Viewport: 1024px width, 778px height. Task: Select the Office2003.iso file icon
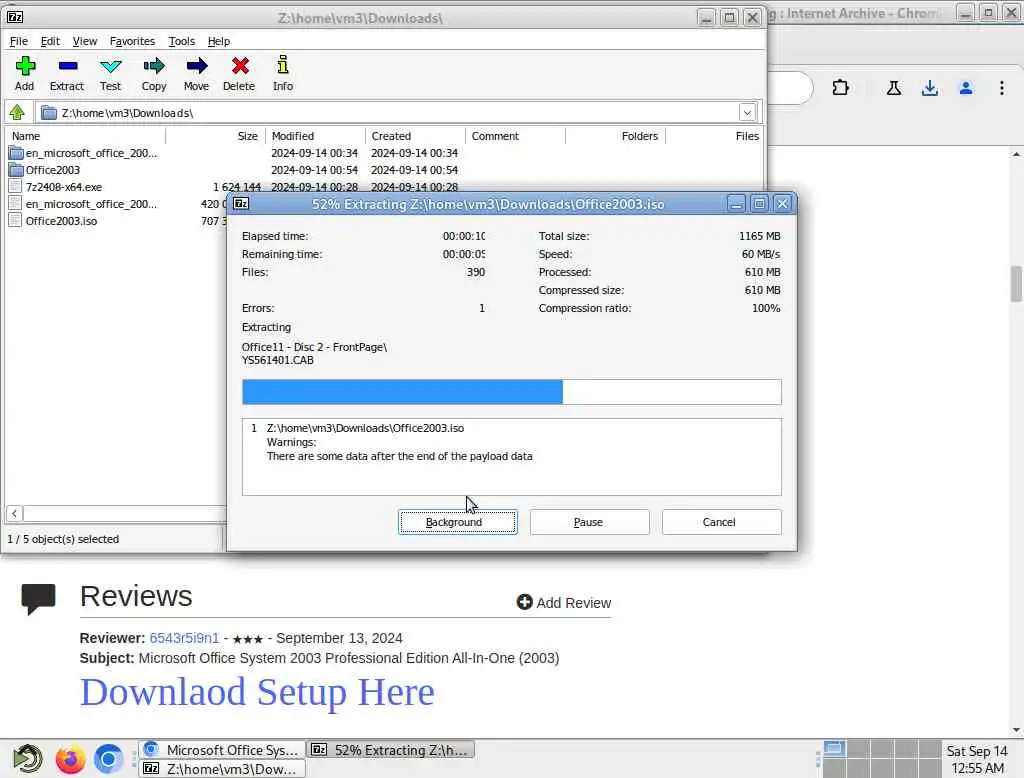(x=16, y=221)
